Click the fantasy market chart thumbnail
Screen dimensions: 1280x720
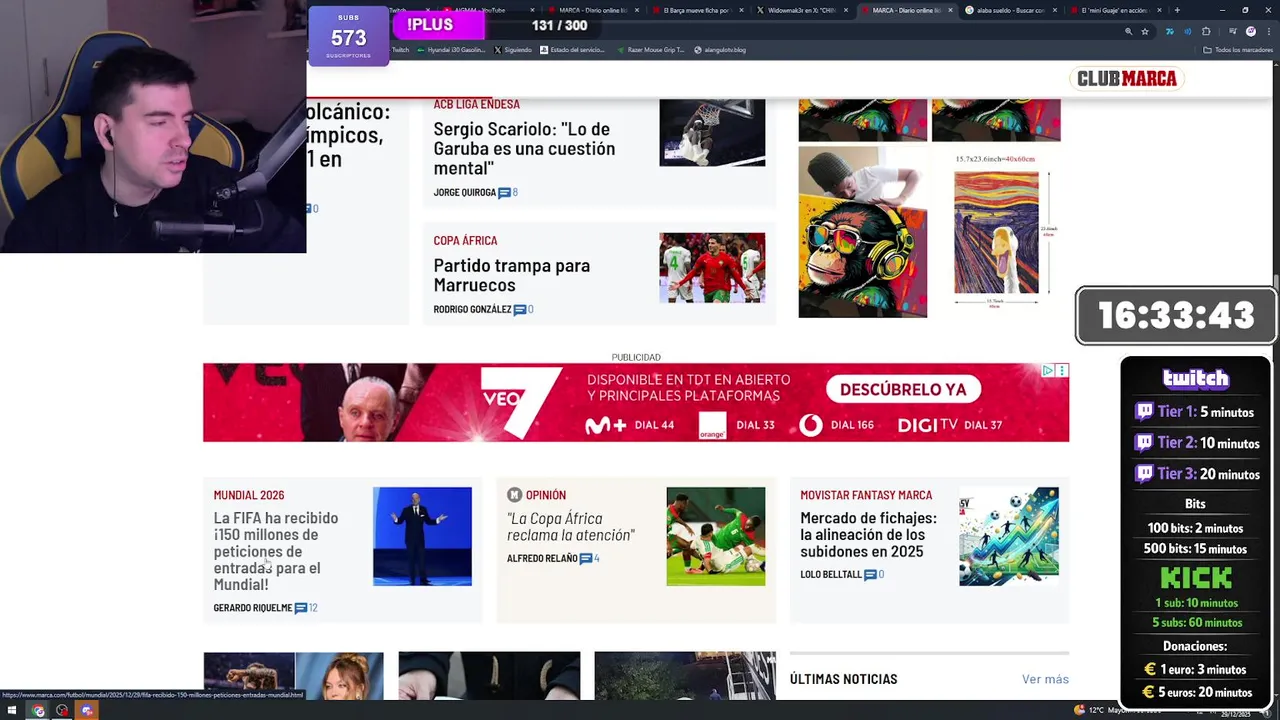tap(1008, 536)
